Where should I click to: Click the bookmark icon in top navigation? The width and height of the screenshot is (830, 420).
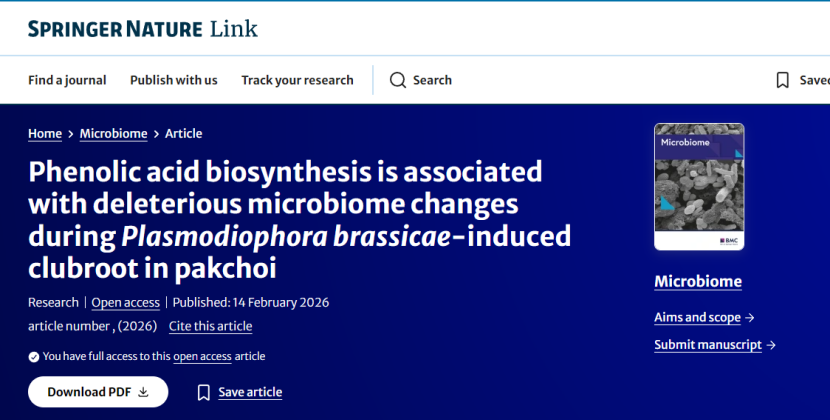[x=783, y=80]
